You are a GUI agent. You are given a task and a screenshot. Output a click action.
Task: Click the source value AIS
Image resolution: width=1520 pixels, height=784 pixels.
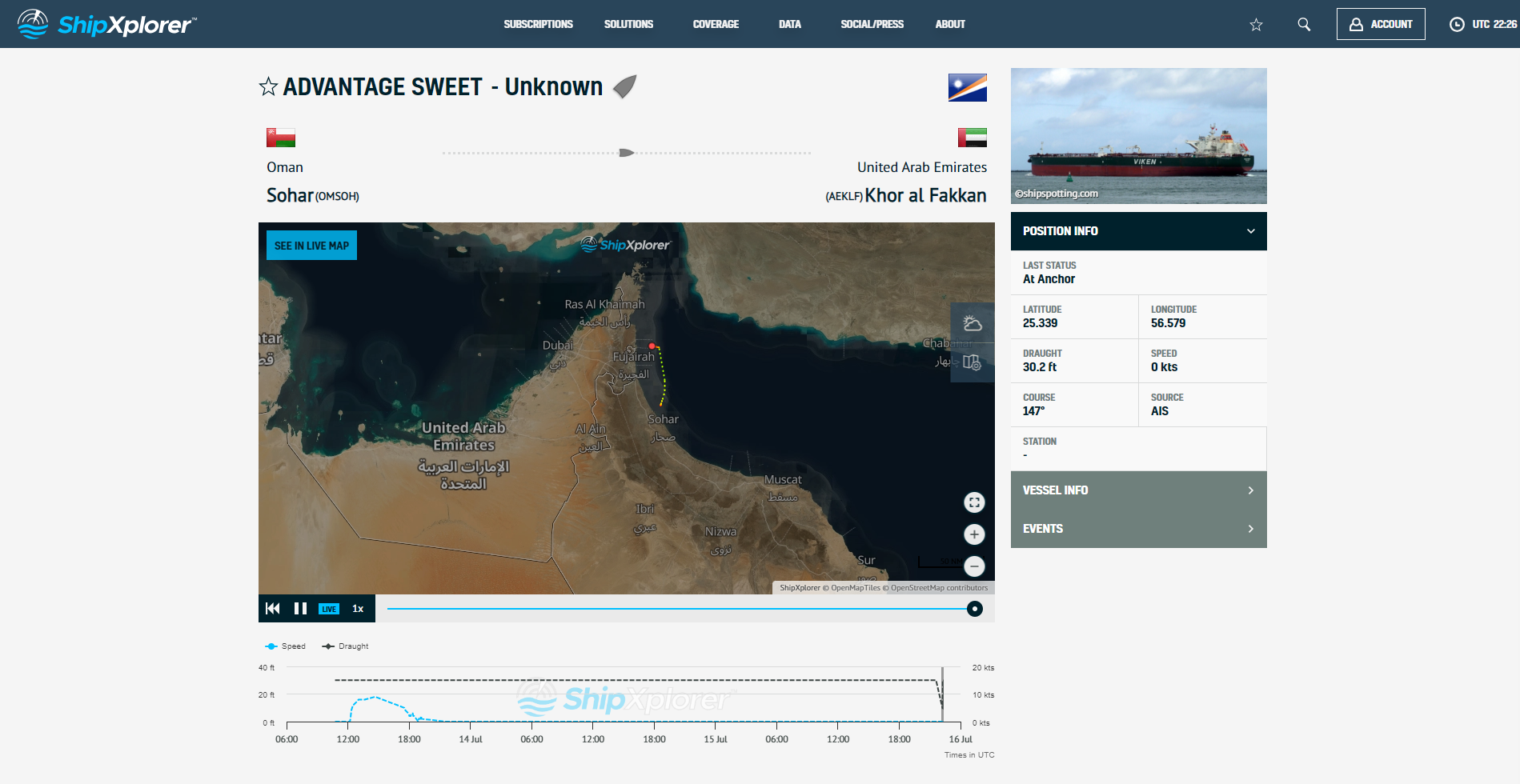[x=1159, y=411]
